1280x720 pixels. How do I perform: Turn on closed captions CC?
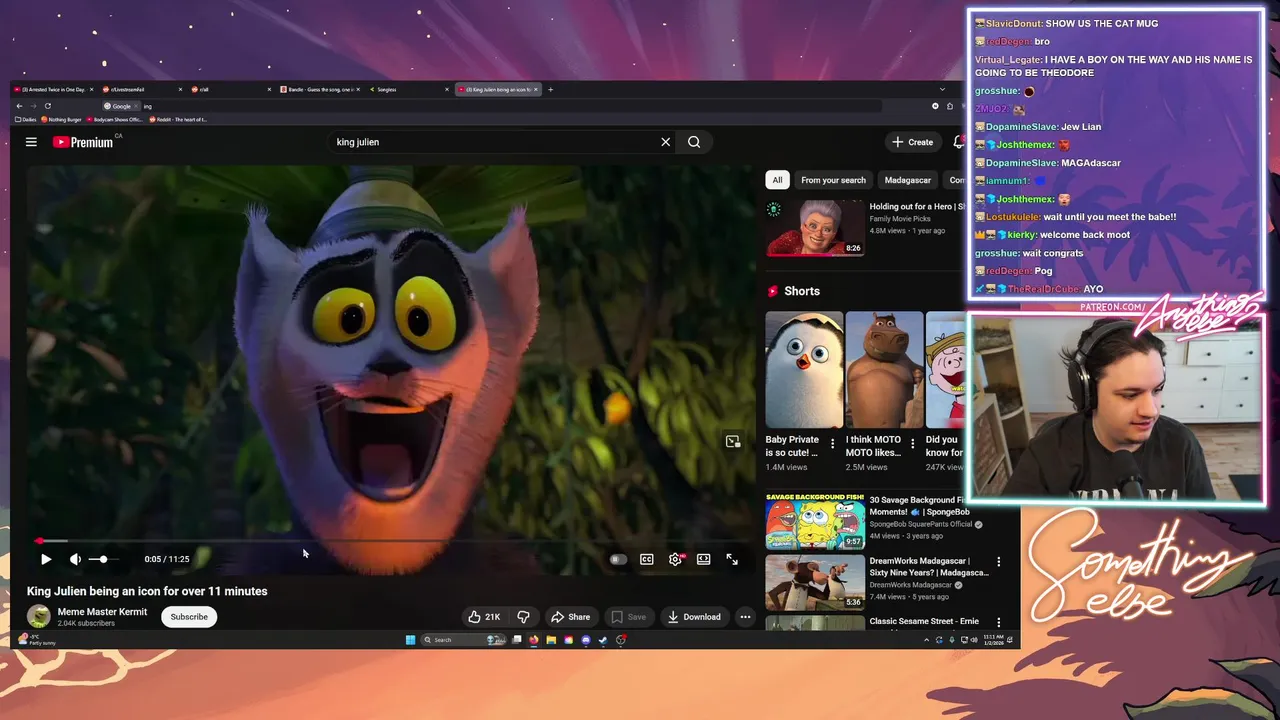point(647,559)
